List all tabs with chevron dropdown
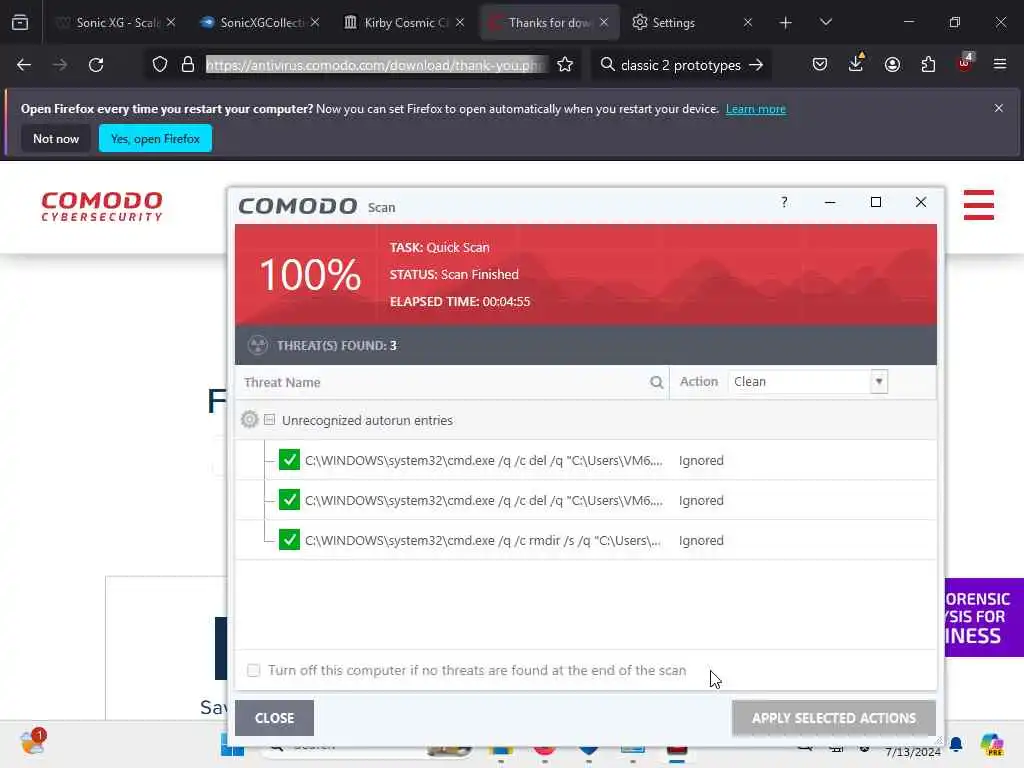The height and width of the screenshot is (768, 1024). click(825, 22)
